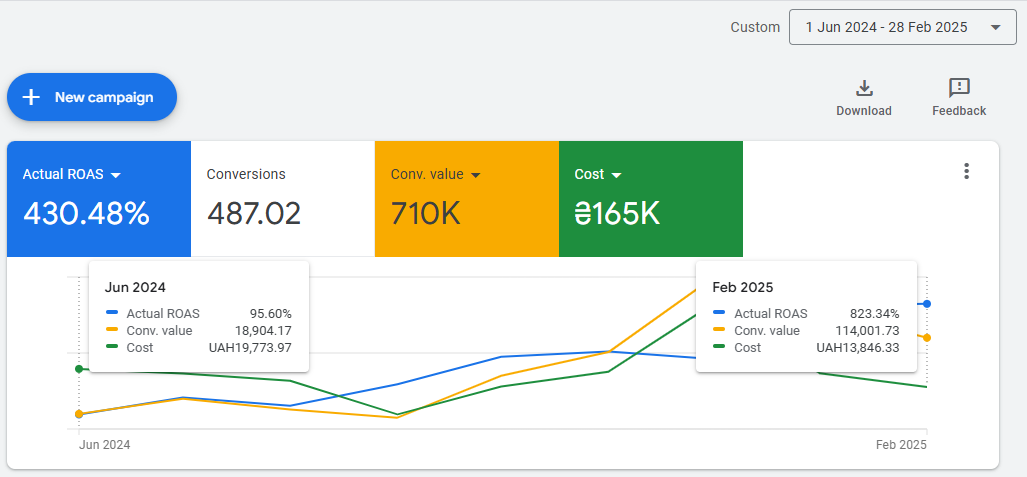The height and width of the screenshot is (477, 1027).
Task: Click UAH19,773.97 in the Jun 2024 tooltip
Action: [250, 348]
